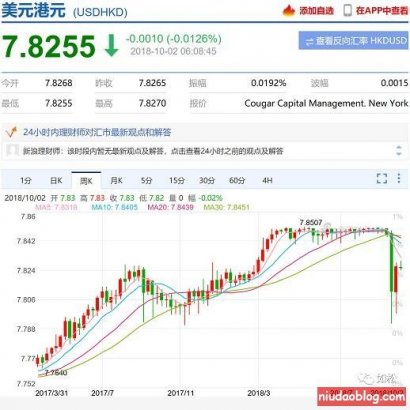The height and width of the screenshot is (410, 410).
Task: Select the 4H chart interval
Action: (267, 181)
